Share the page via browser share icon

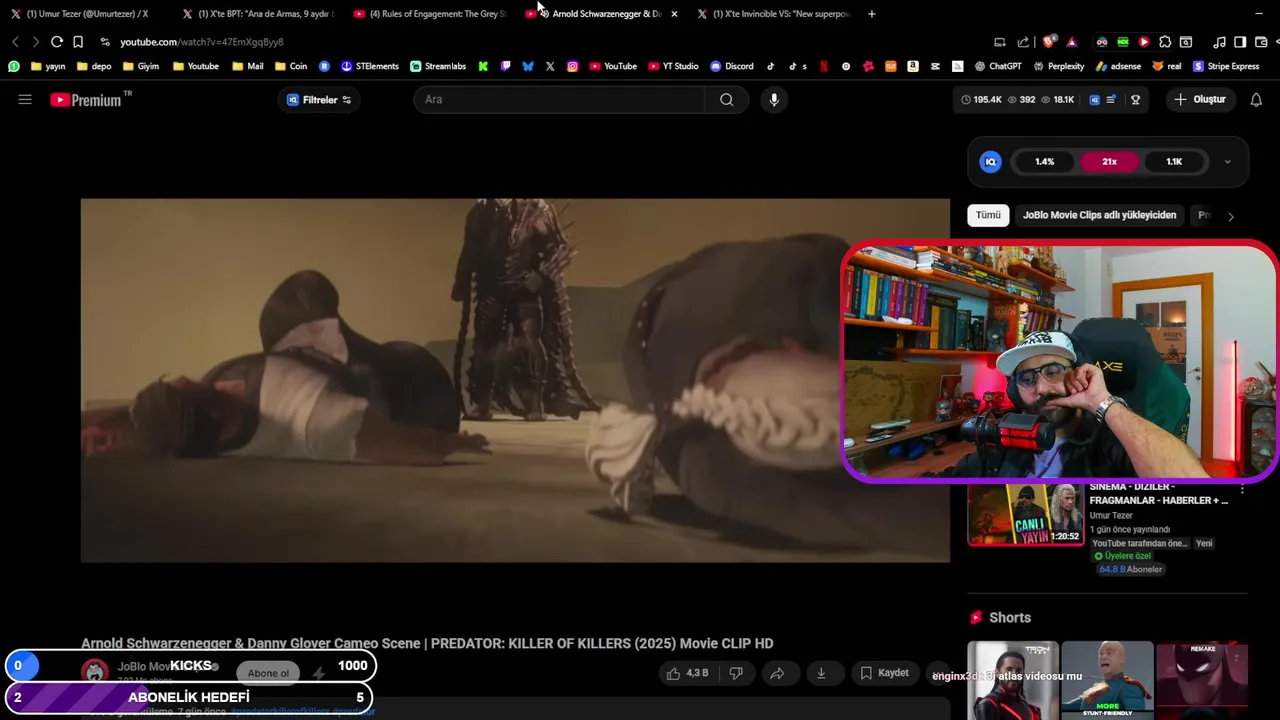(1023, 42)
